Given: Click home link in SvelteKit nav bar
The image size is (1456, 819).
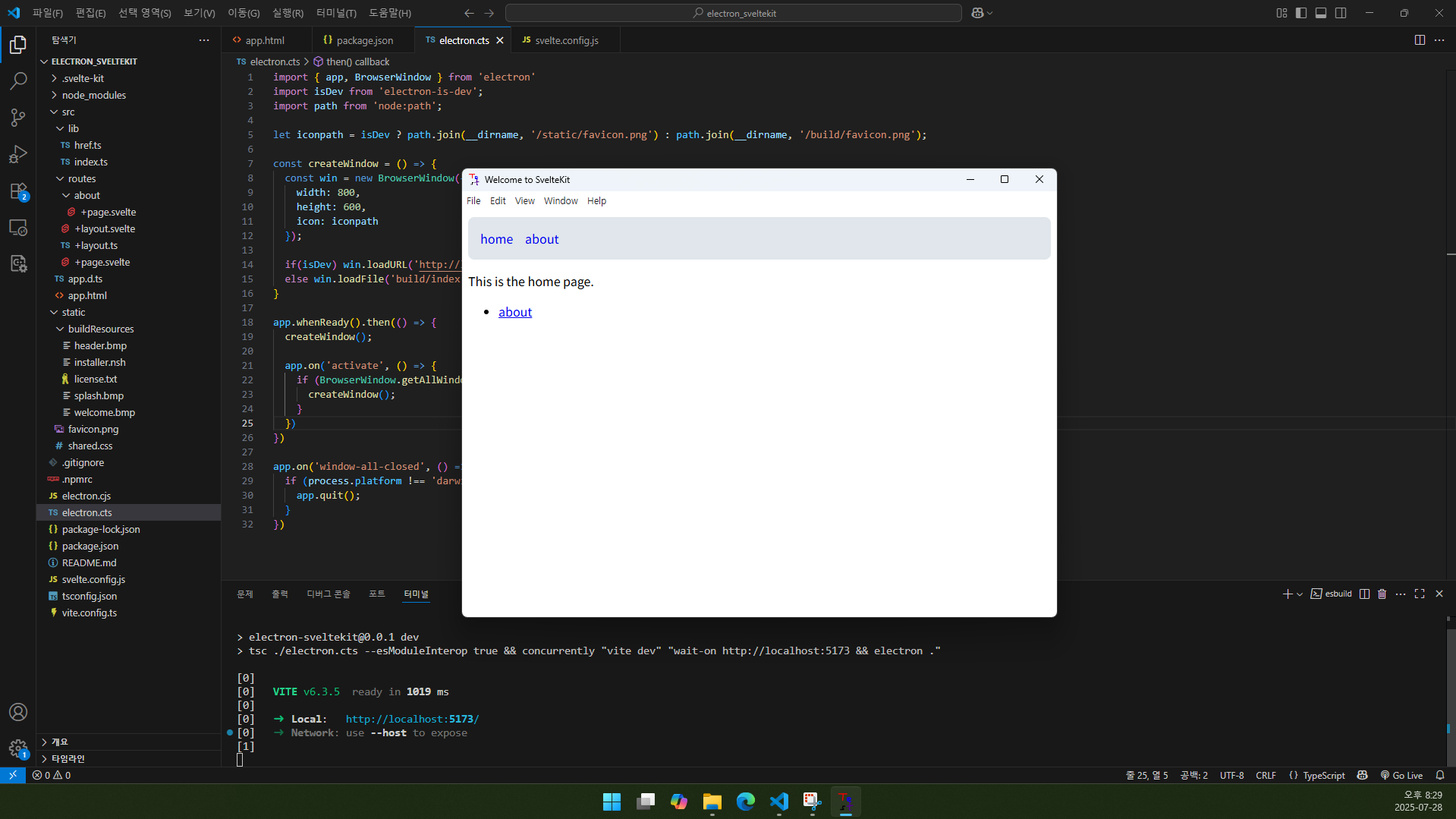Looking at the screenshot, I should click(496, 239).
